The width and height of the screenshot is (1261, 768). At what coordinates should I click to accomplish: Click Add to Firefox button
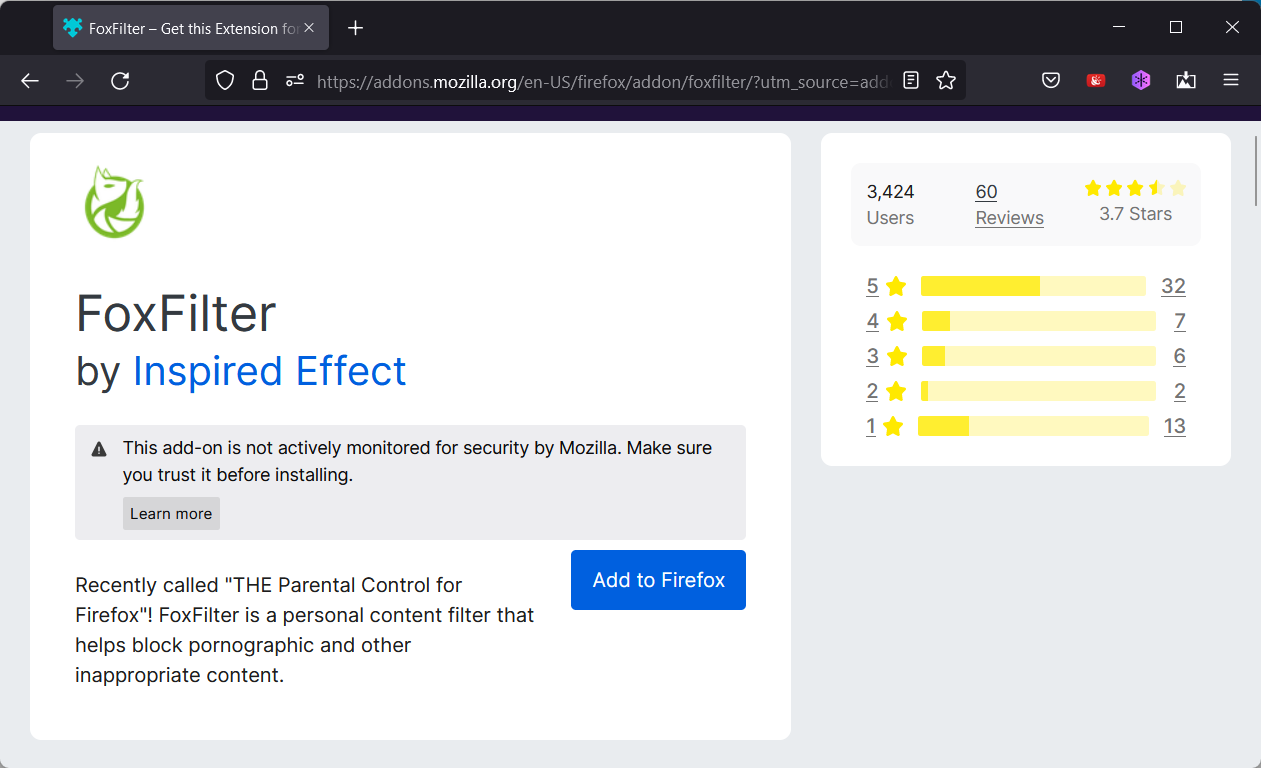click(x=658, y=580)
